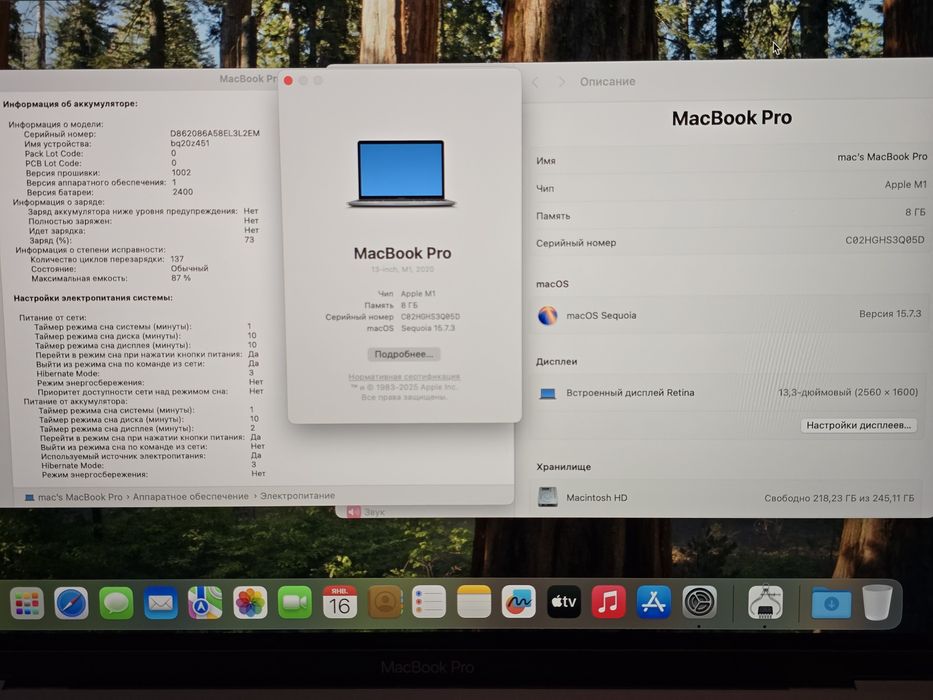Open Launchpad from the Dock
Image resolution: width=933 pixels, height=700 pixels.
pyautogui.click(x=27, y=604)
